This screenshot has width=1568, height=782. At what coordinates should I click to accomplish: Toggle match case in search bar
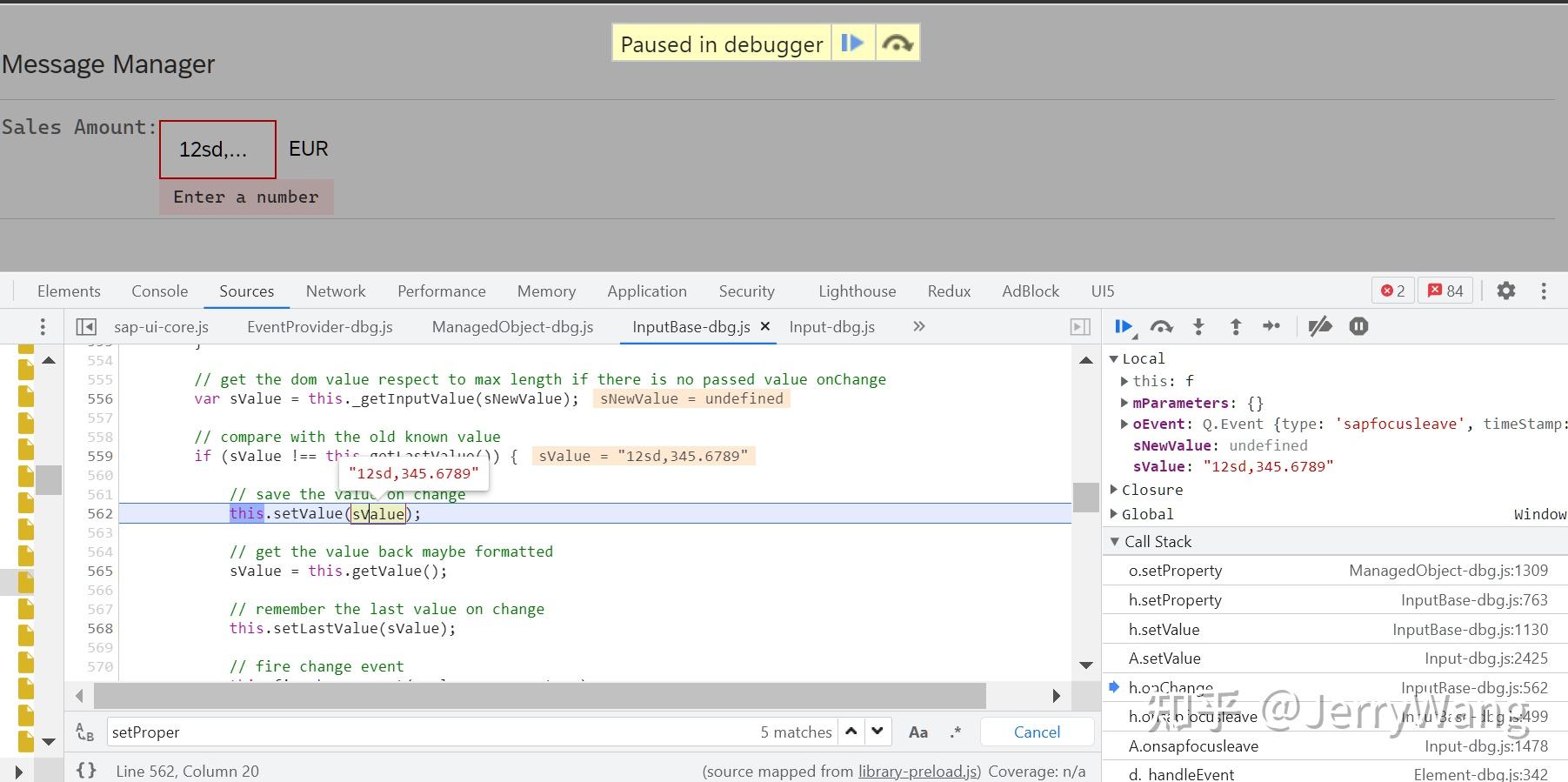[917, 732]
